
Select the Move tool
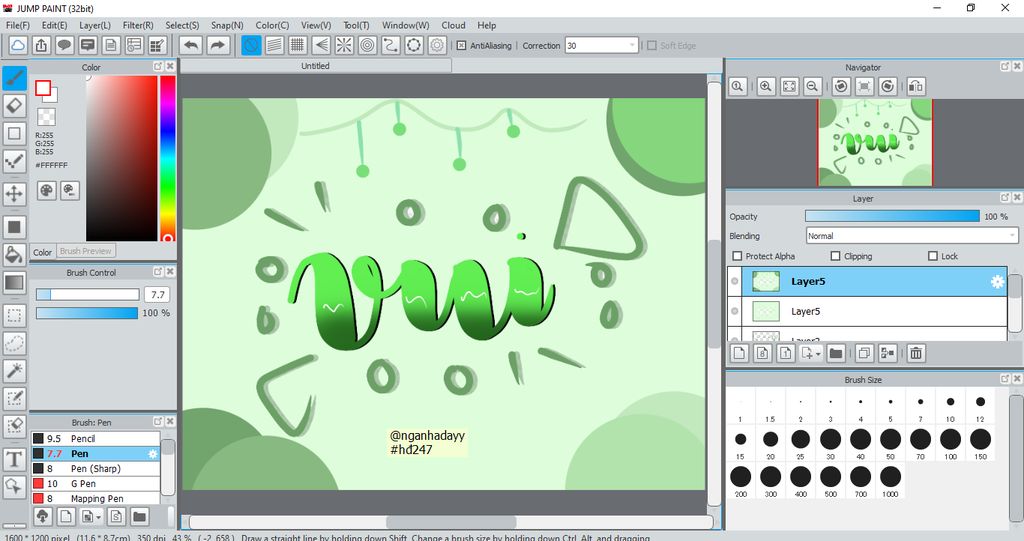pos(14,193)
